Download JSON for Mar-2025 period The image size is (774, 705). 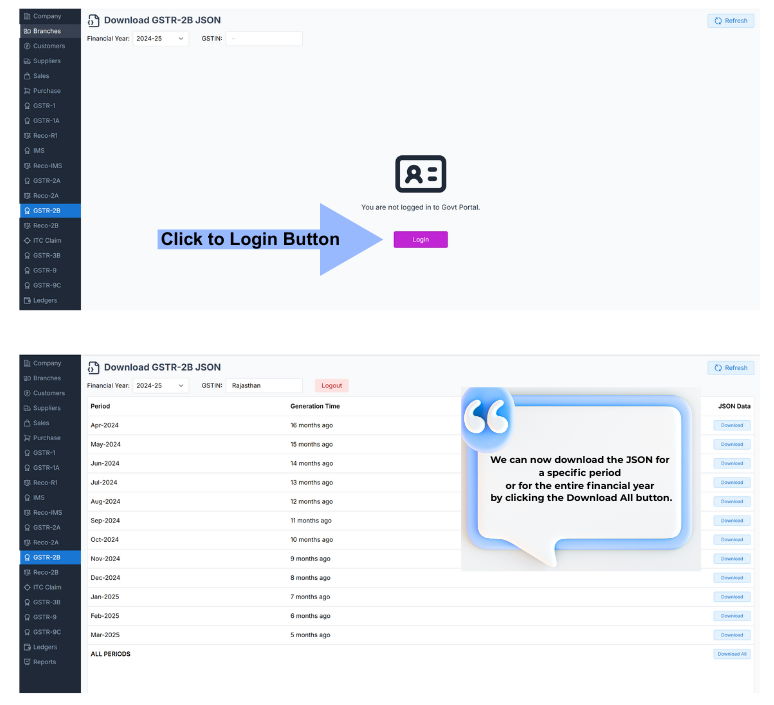[x=732, y=635]
